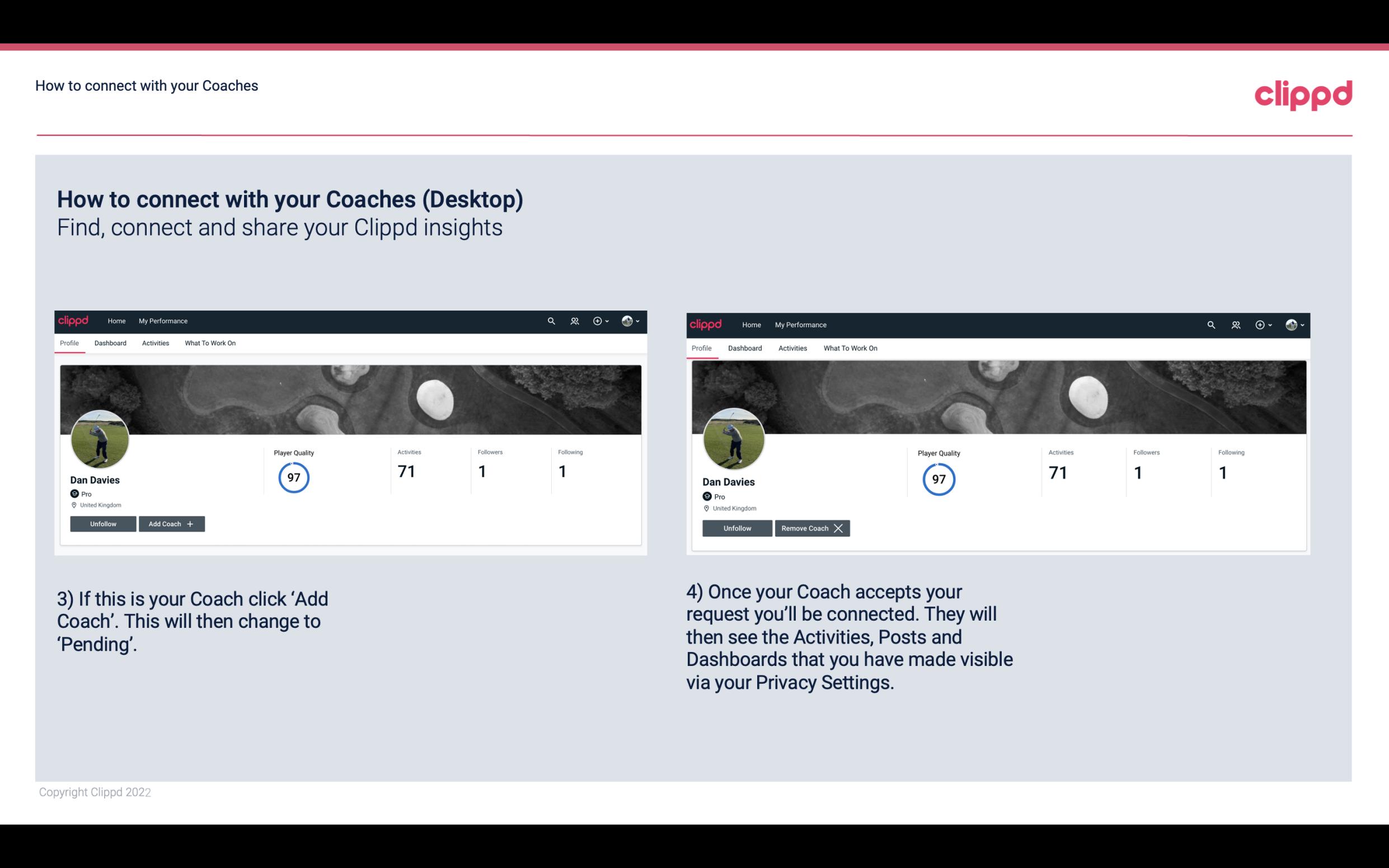
Task: Click Dan Davies profile picture thumbnail left
Action: [x=99, y=437]
